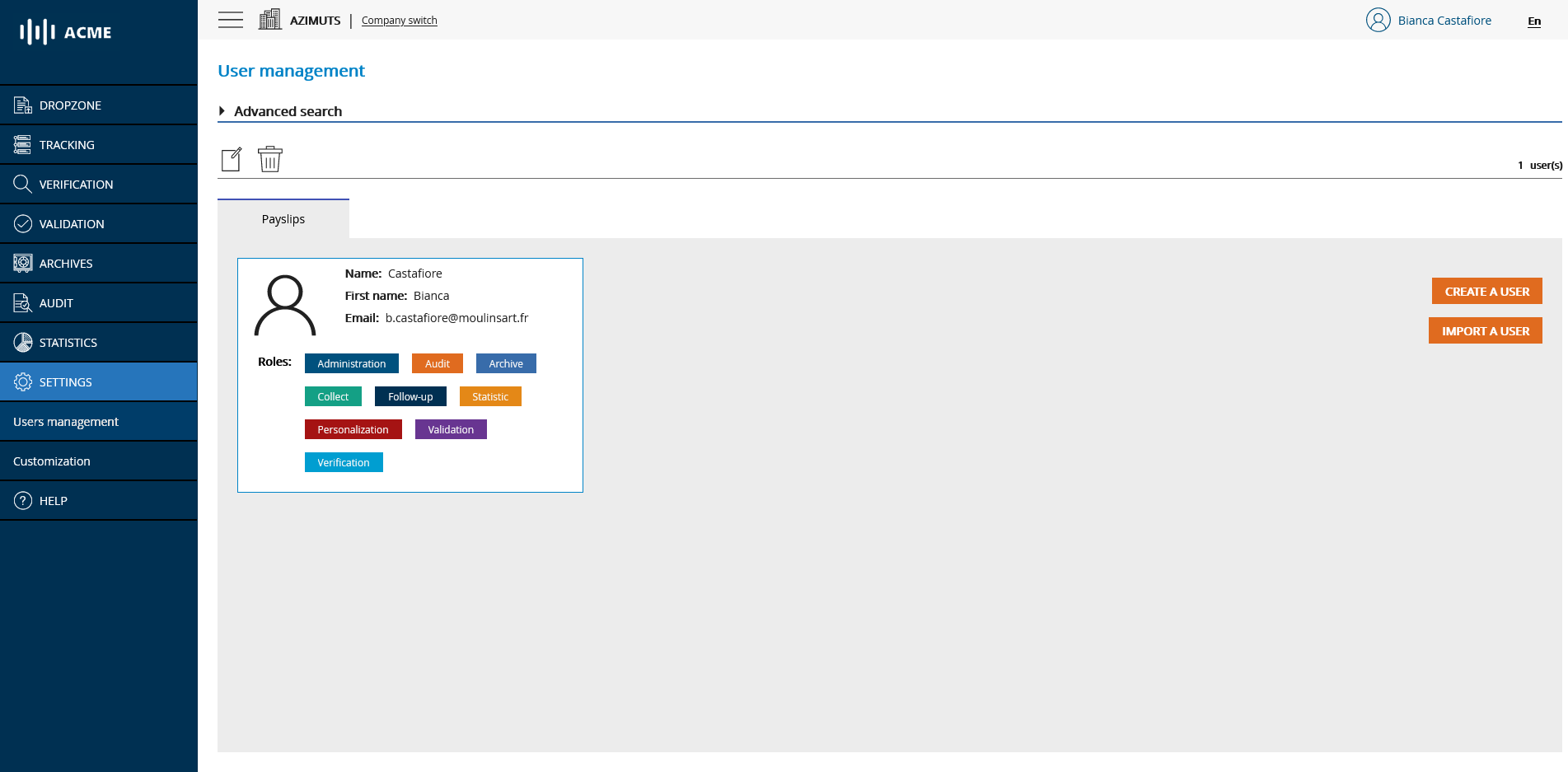Select the Tracking sidebar icon
Viewport: 1568px width, 772px height.
point(22,144)
